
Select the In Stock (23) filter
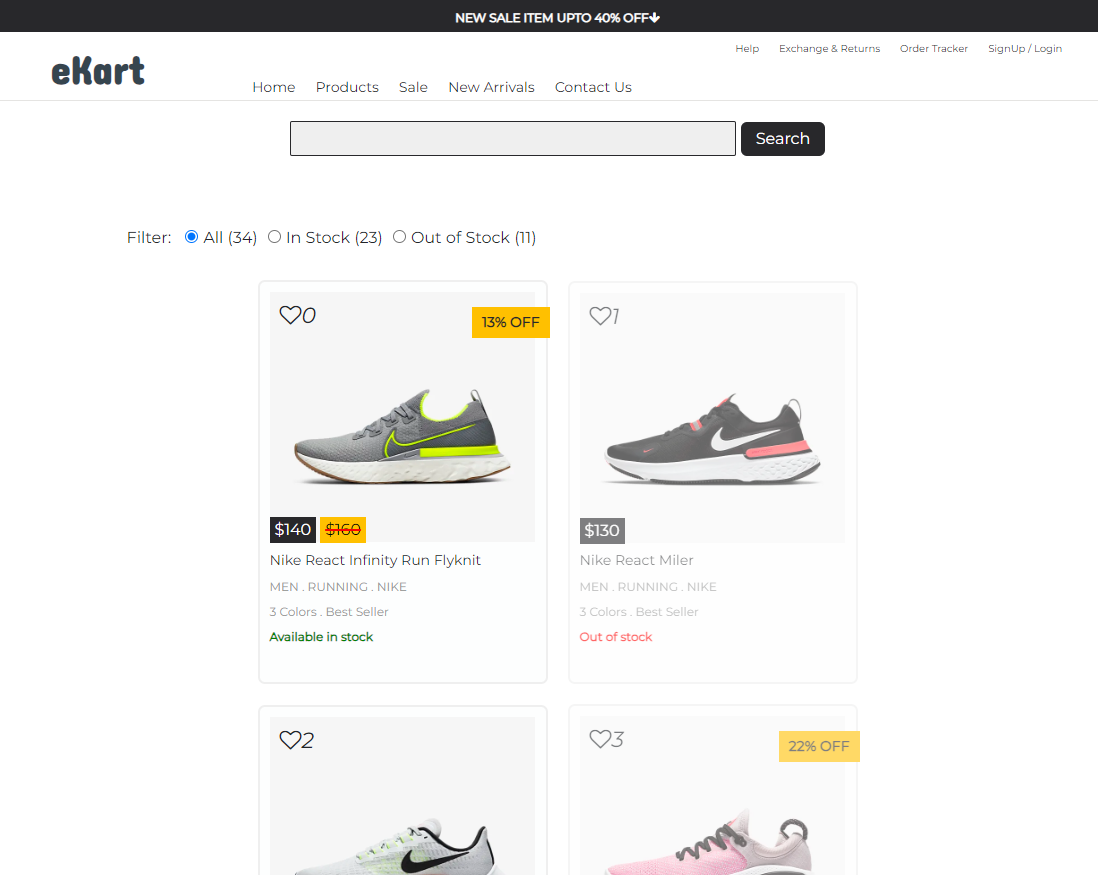click(x=274, y=237)
